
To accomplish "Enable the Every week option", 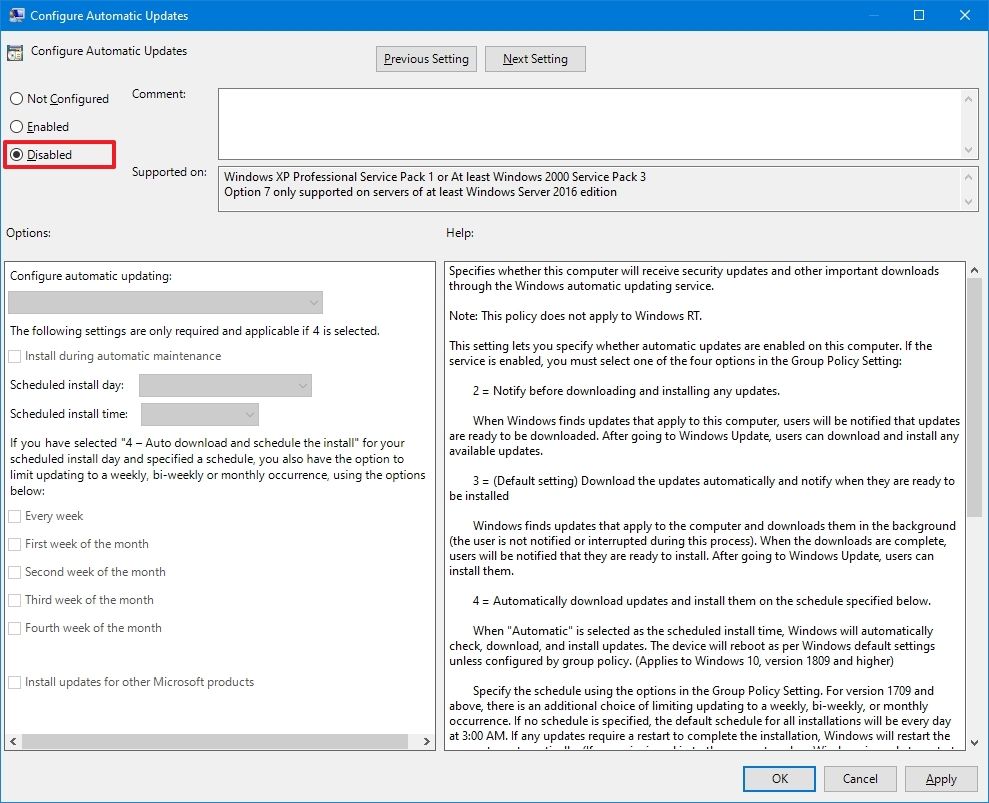I will (x=15, y=516).
